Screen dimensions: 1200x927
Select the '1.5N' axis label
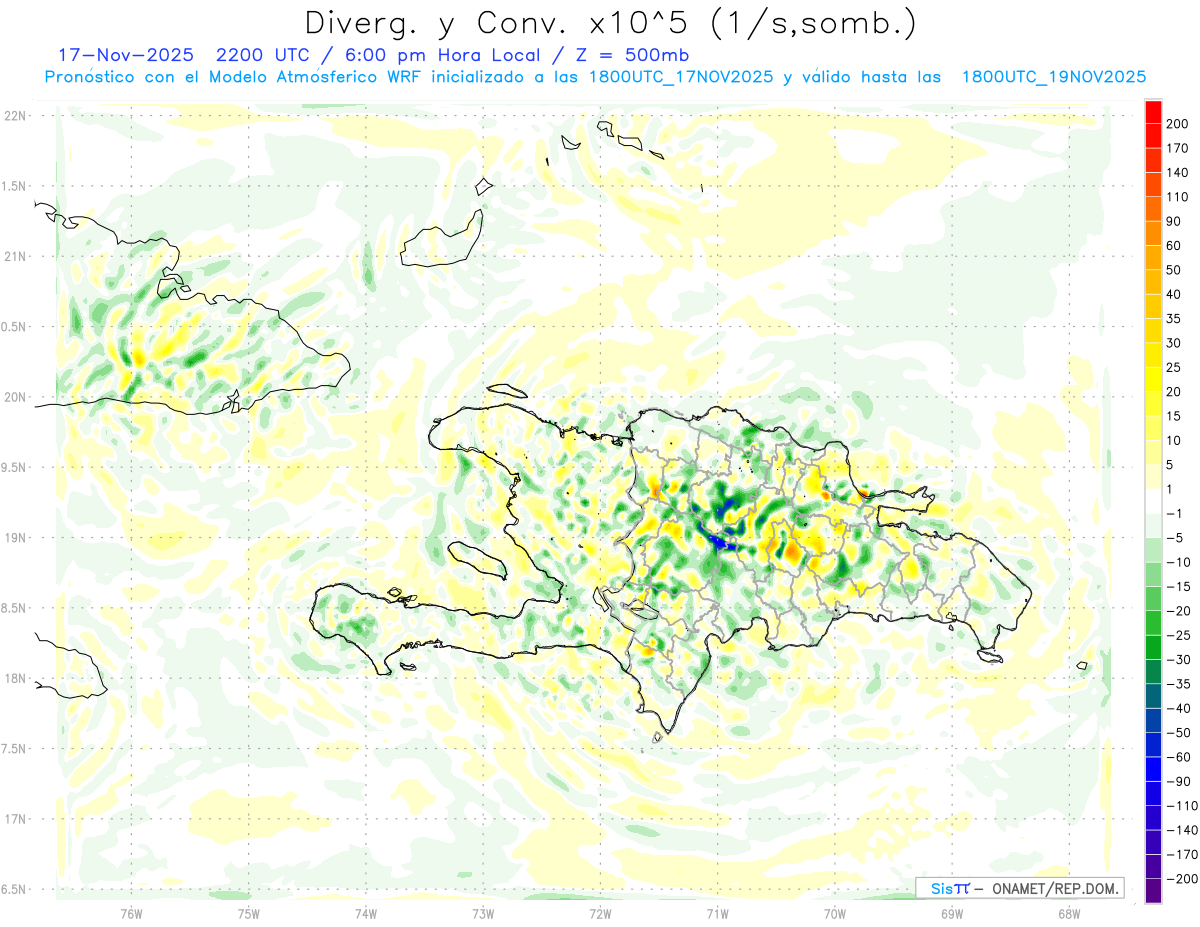point(14,186)
